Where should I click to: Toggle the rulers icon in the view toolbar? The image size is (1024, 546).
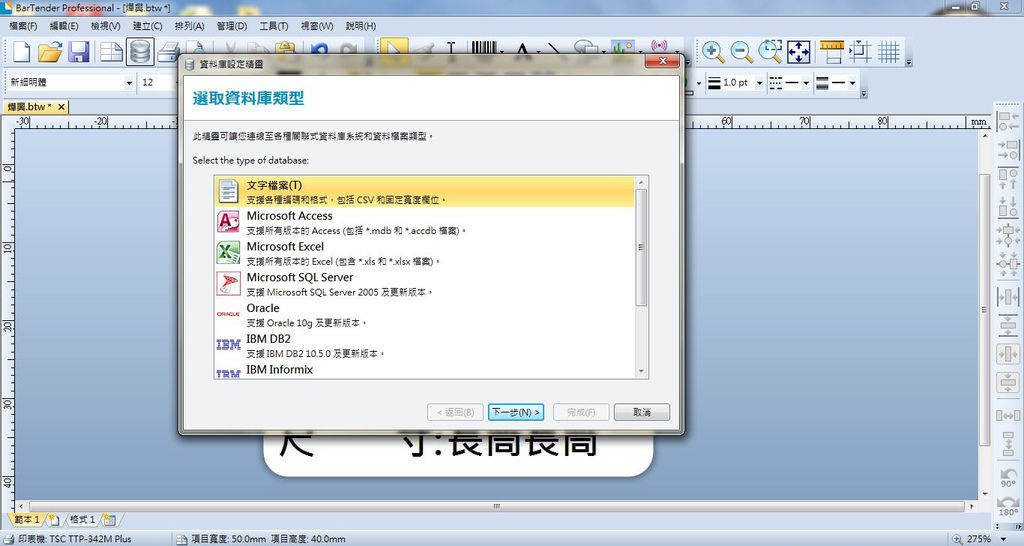(832, 52)
